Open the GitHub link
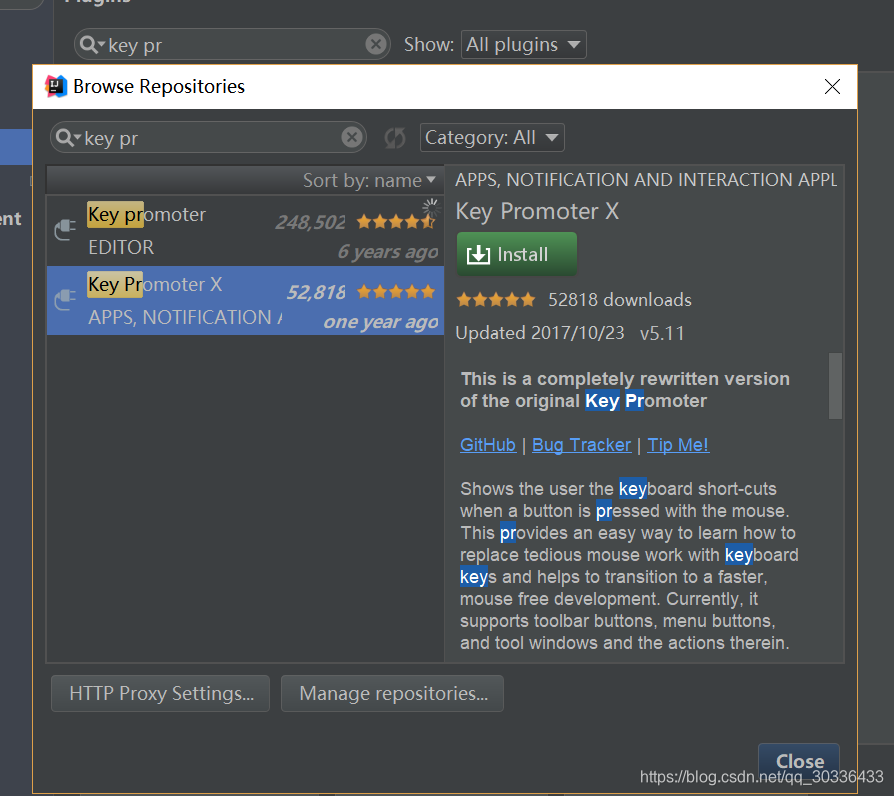The height and width of the screenshot is (796, 894). click(x=488, y=445)
